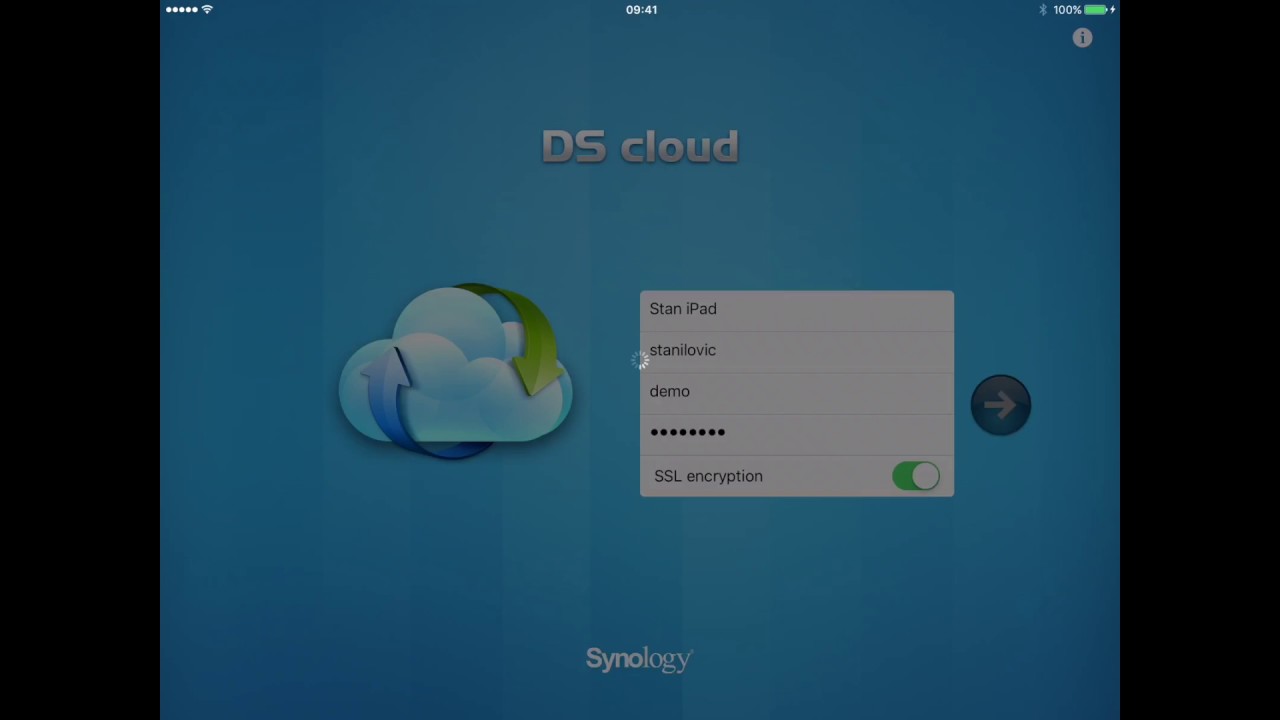Select the 'demo' account field

click(797, 391)
